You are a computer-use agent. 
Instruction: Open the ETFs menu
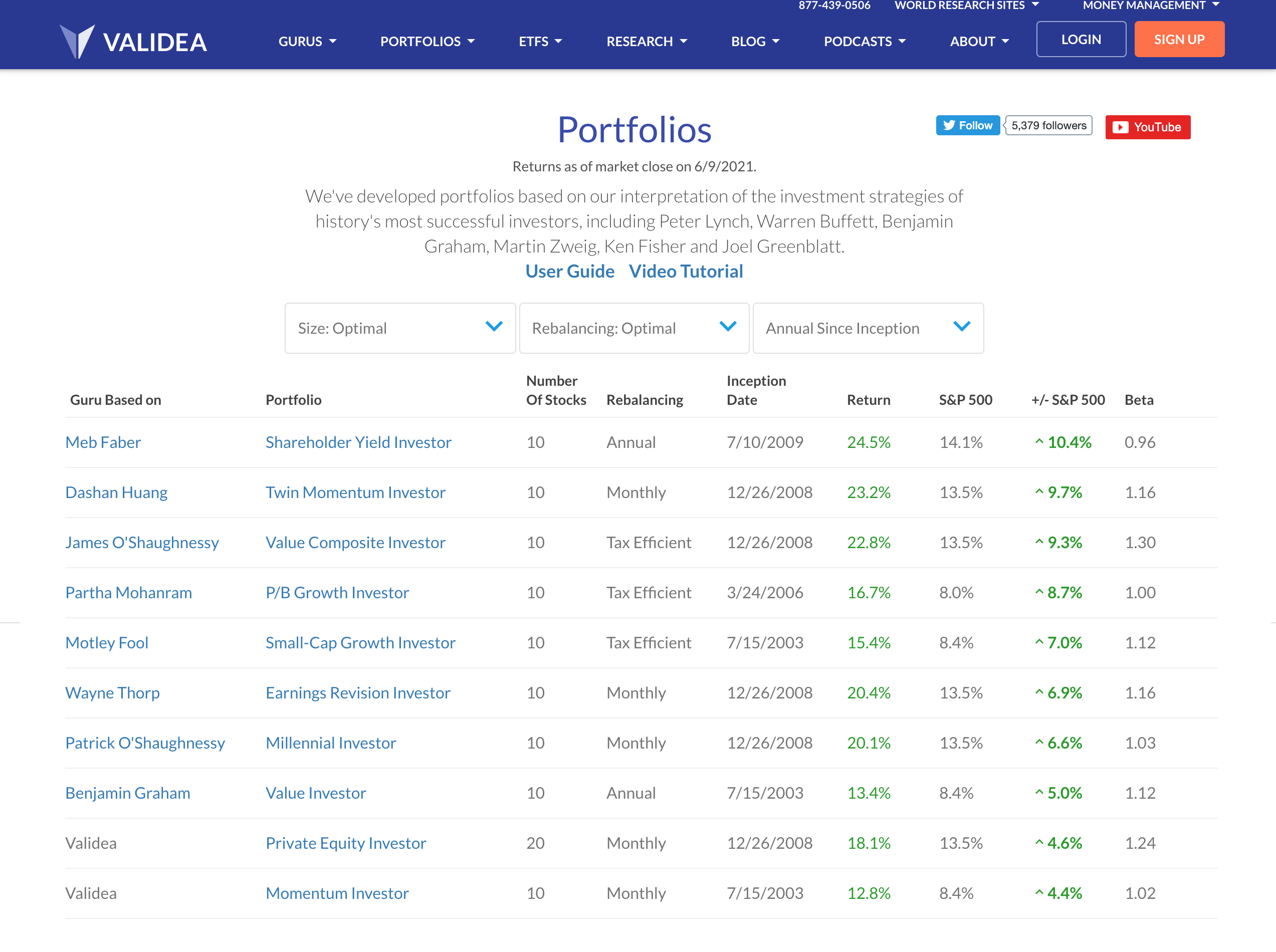(540, 42)
